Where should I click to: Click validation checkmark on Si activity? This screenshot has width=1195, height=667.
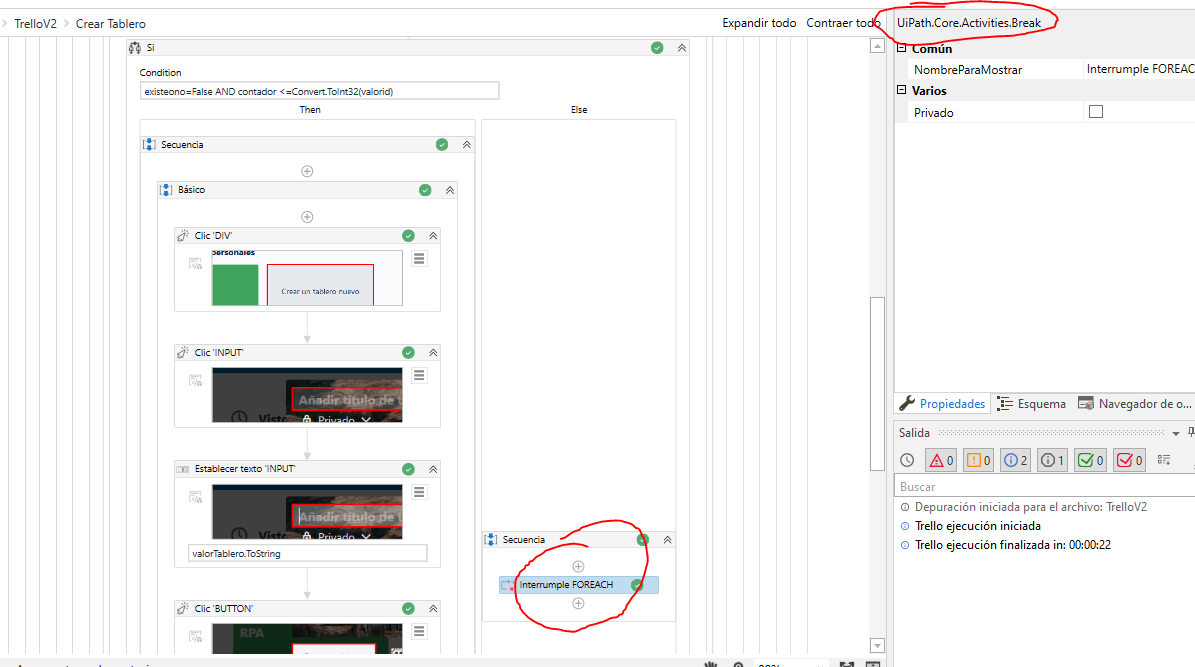[657, 48]
